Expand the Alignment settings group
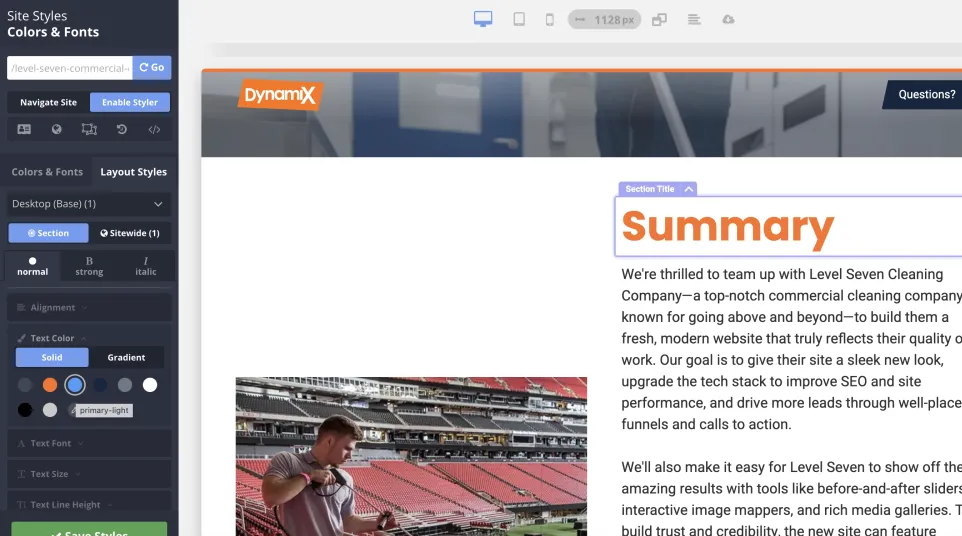 click(x=89, y=307)
